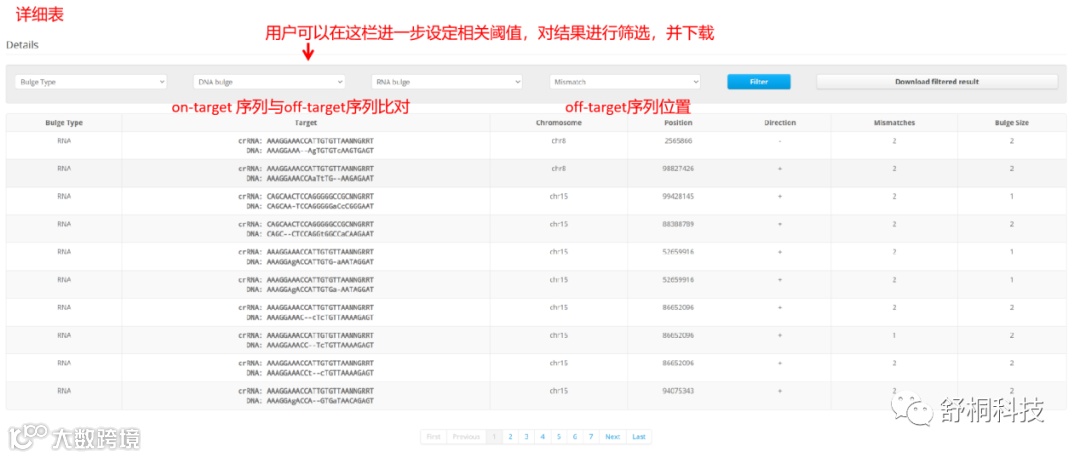Select position value 98827426
1080x458 pixels.
click(x=678, y=168)
